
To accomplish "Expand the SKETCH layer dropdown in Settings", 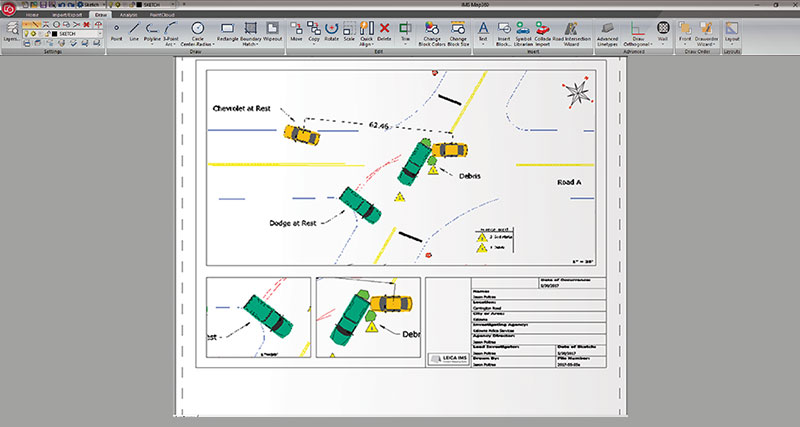I will pyautogui.click(x=103, y=33).
